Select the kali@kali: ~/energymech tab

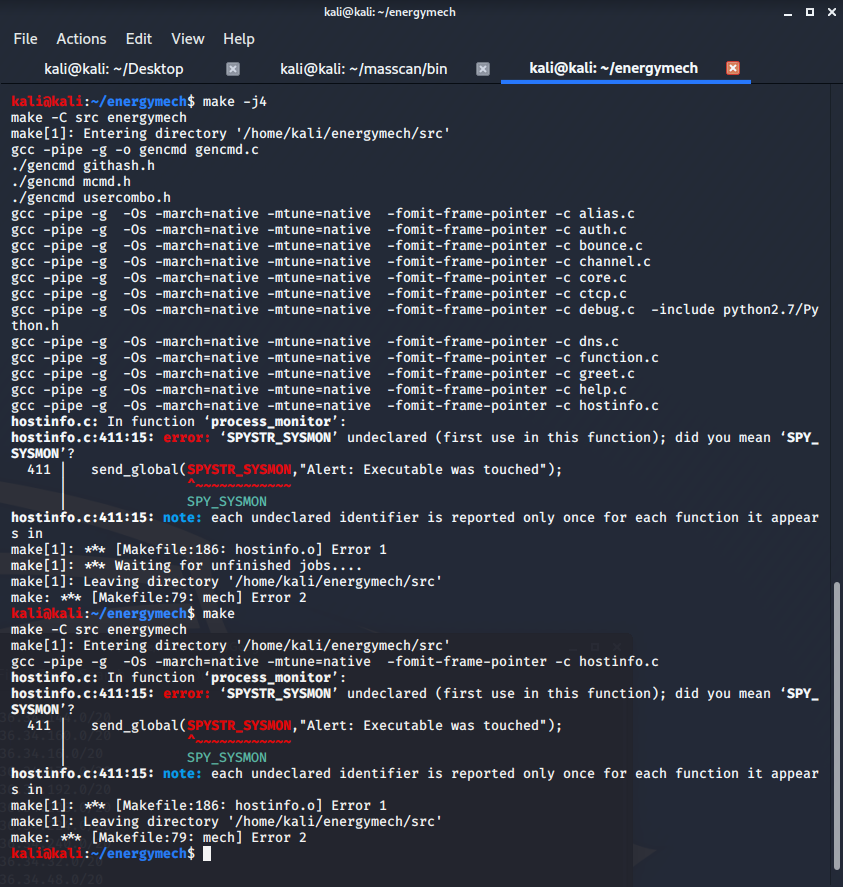(613, 68)
